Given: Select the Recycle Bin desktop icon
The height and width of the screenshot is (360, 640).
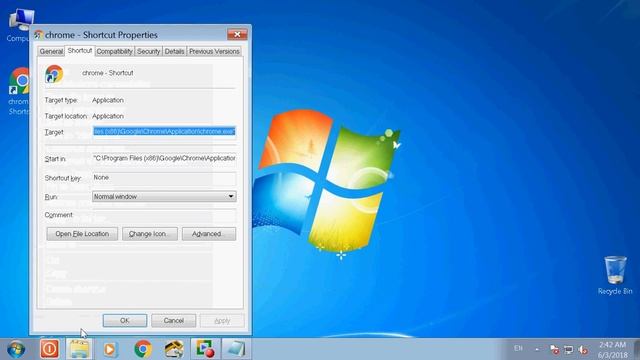Looking at the screenshot, I should [x=615, y=275].
